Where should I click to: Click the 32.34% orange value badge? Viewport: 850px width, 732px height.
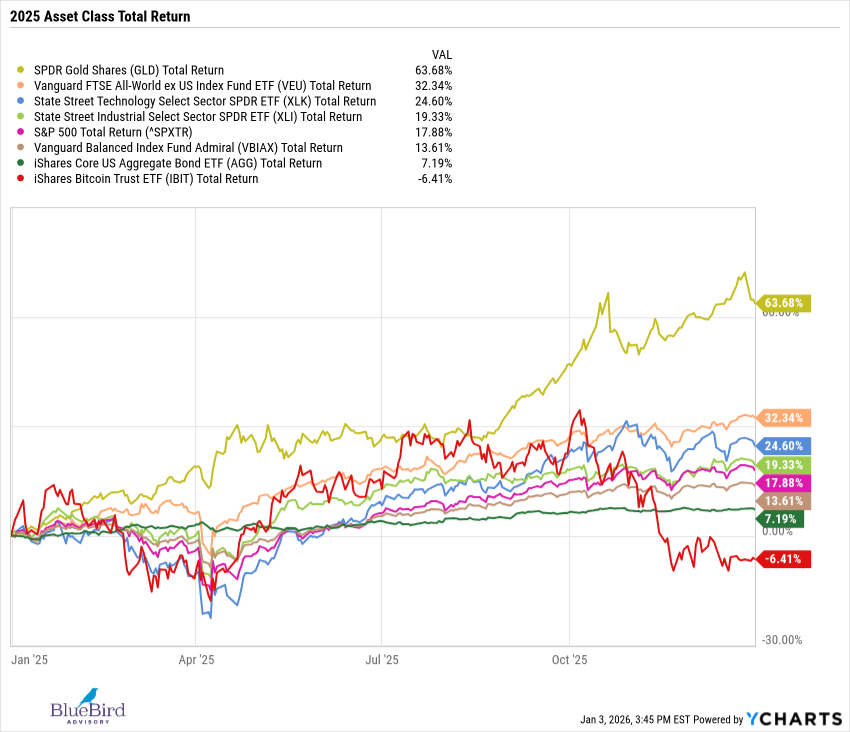(x=783, y=417)
